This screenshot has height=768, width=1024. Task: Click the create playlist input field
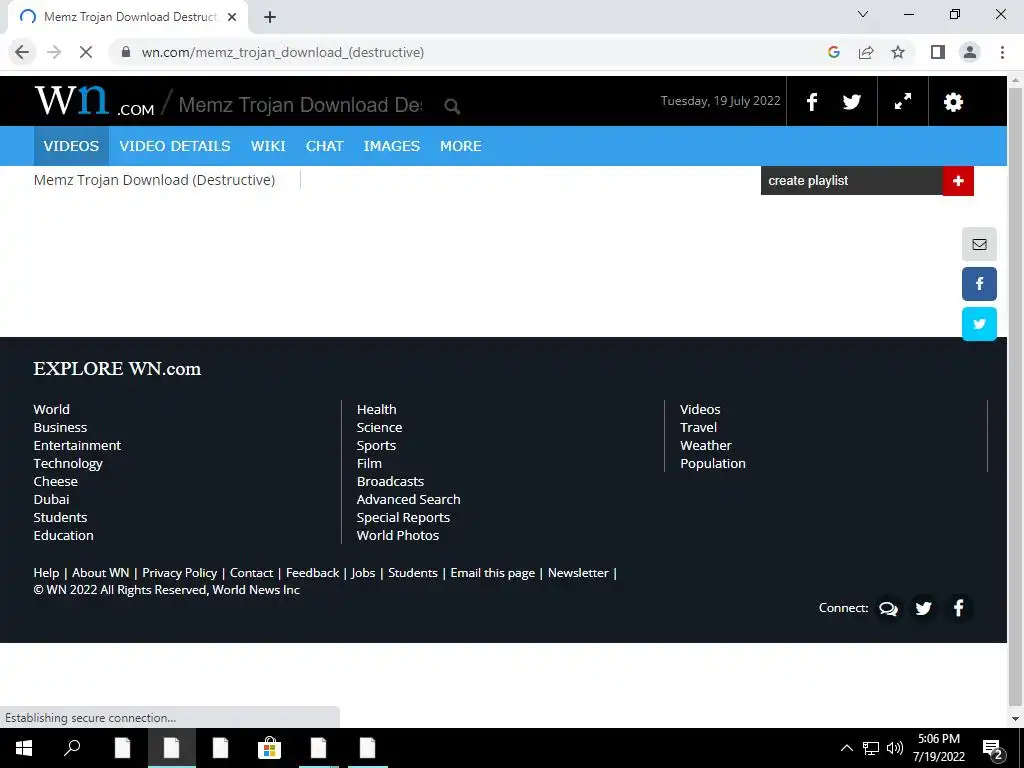pos(852,181)
